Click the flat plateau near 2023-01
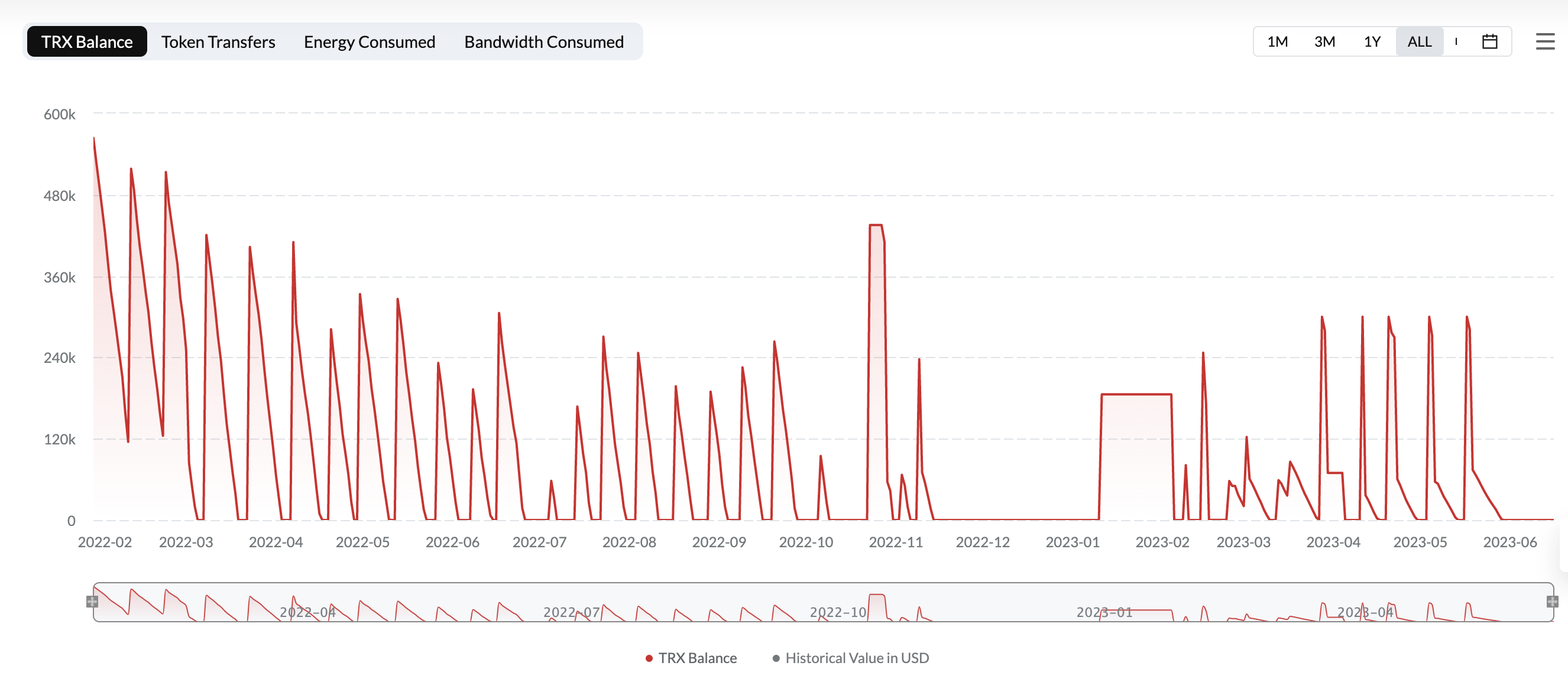 [1136, 394]
